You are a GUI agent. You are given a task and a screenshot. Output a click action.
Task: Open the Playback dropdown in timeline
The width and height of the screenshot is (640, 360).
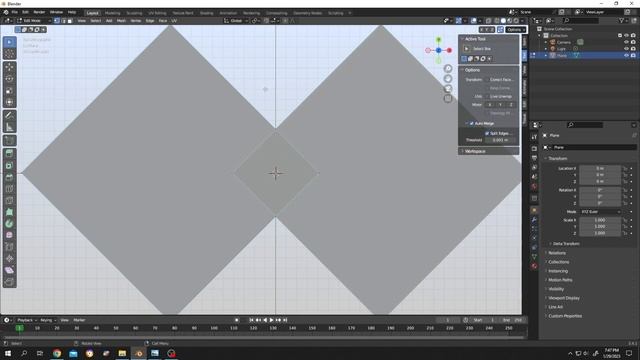coord(27,320)
